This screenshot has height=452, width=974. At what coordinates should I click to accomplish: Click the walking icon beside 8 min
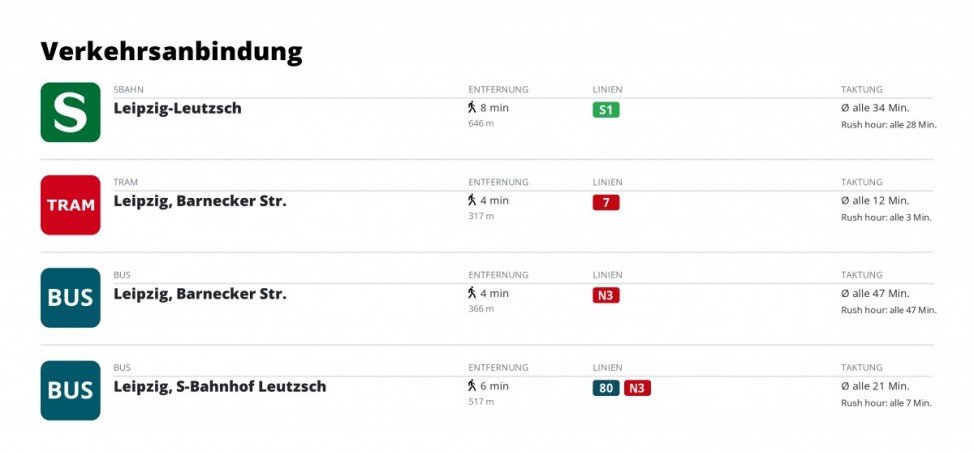click(472, 107)
